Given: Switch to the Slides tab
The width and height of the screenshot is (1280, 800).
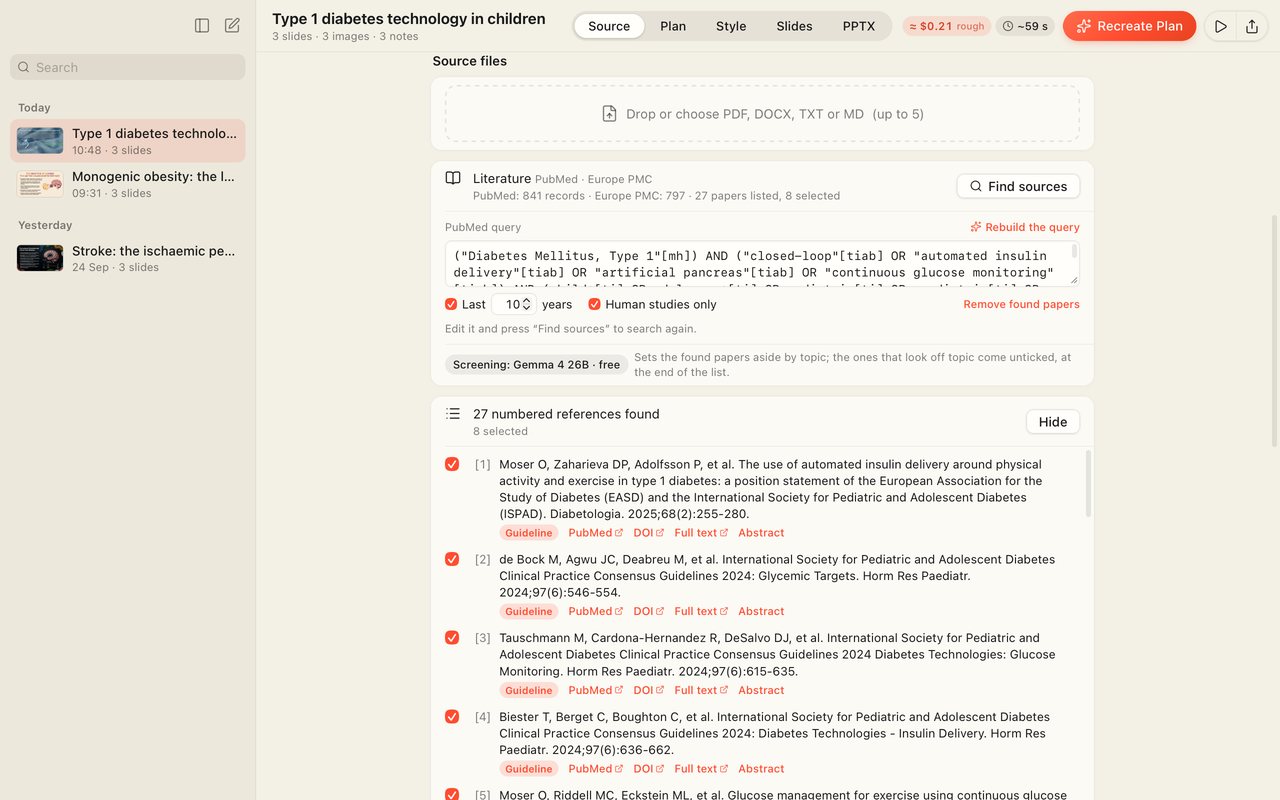Looking at the screenshot, I should (794, 26).
